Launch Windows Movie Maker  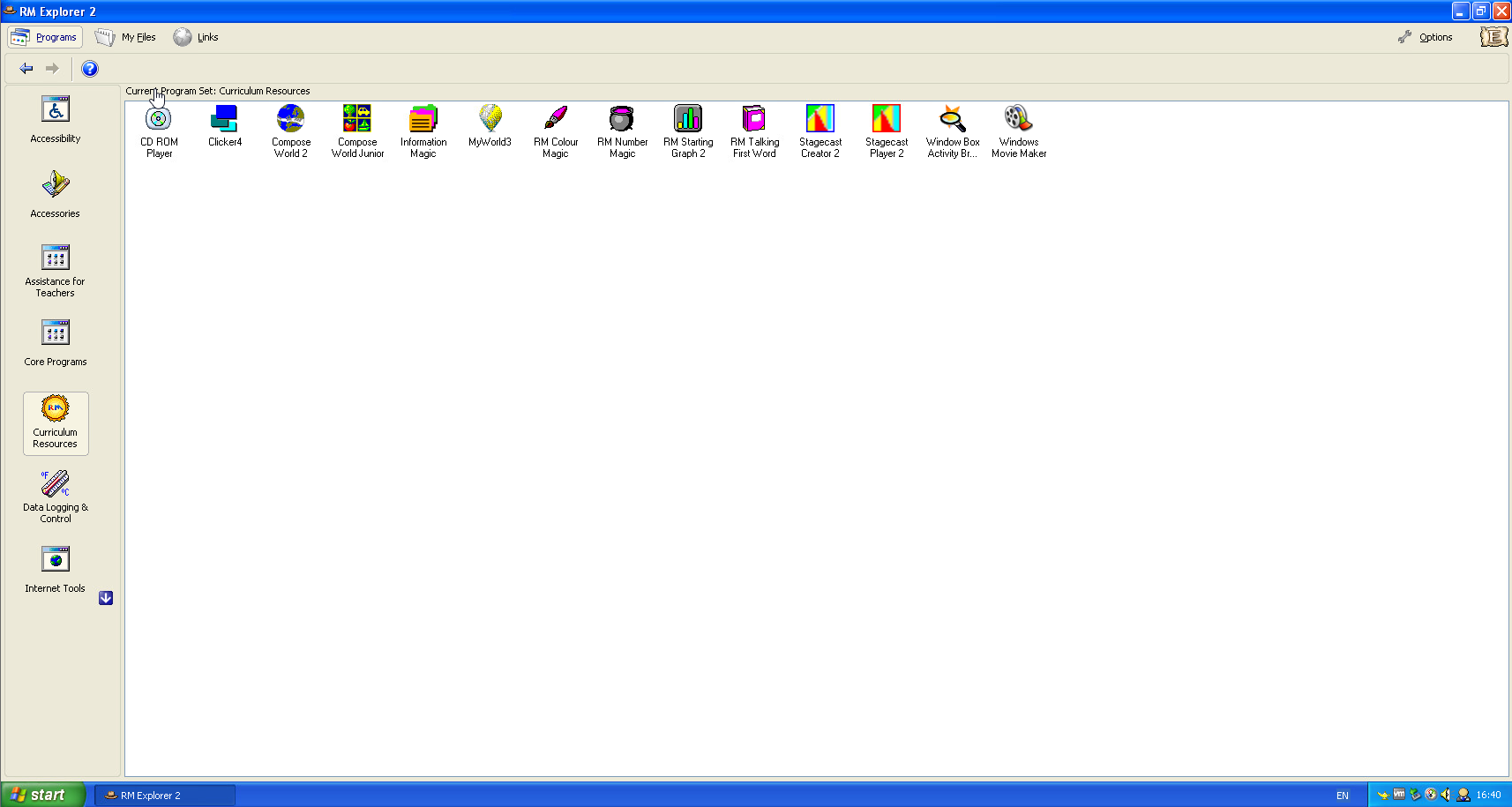[x=1019, y=131]
